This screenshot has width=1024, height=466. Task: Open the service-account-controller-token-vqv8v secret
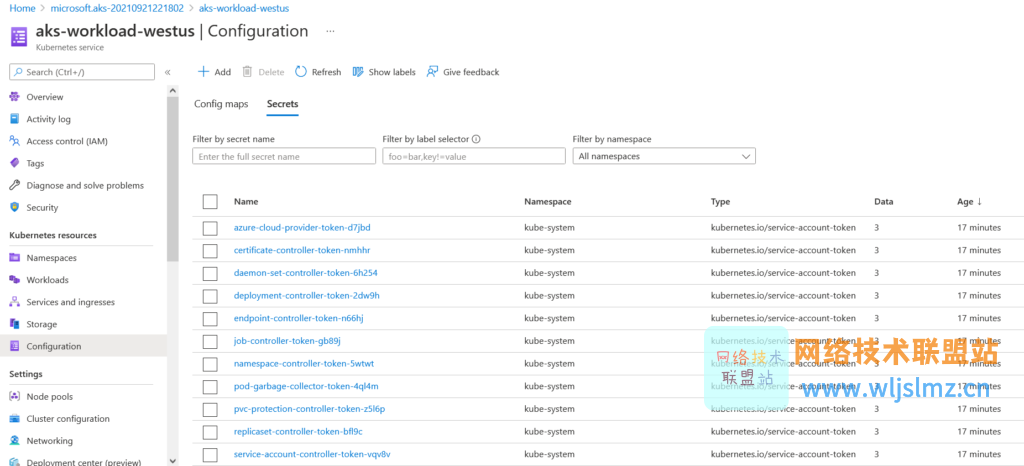[x=312, y=454]
